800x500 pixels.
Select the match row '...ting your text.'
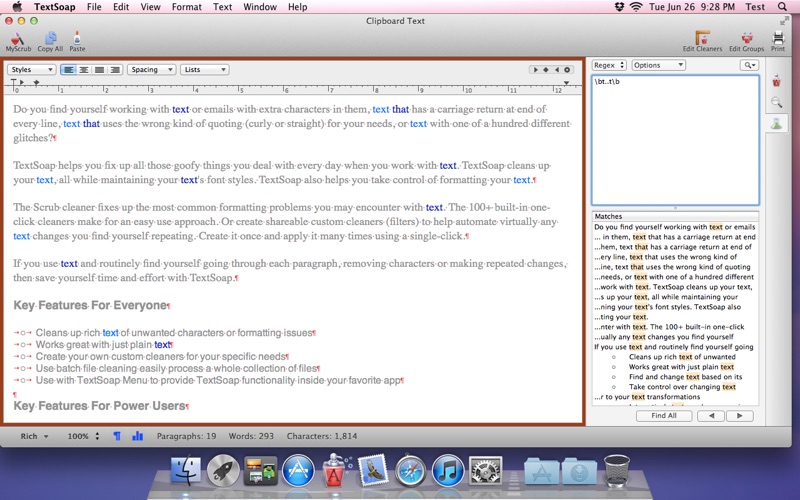pyautogui.click(x=675, y=317)
